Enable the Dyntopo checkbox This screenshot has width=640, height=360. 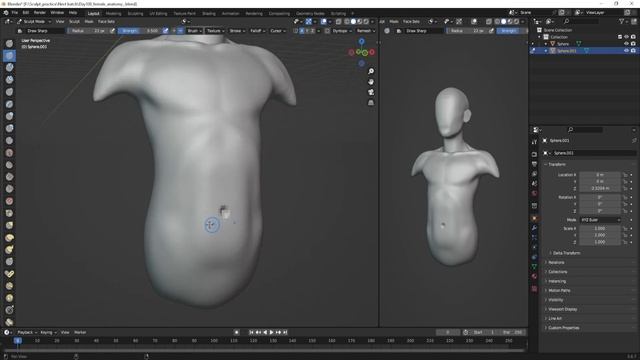(x=327, y=31)
